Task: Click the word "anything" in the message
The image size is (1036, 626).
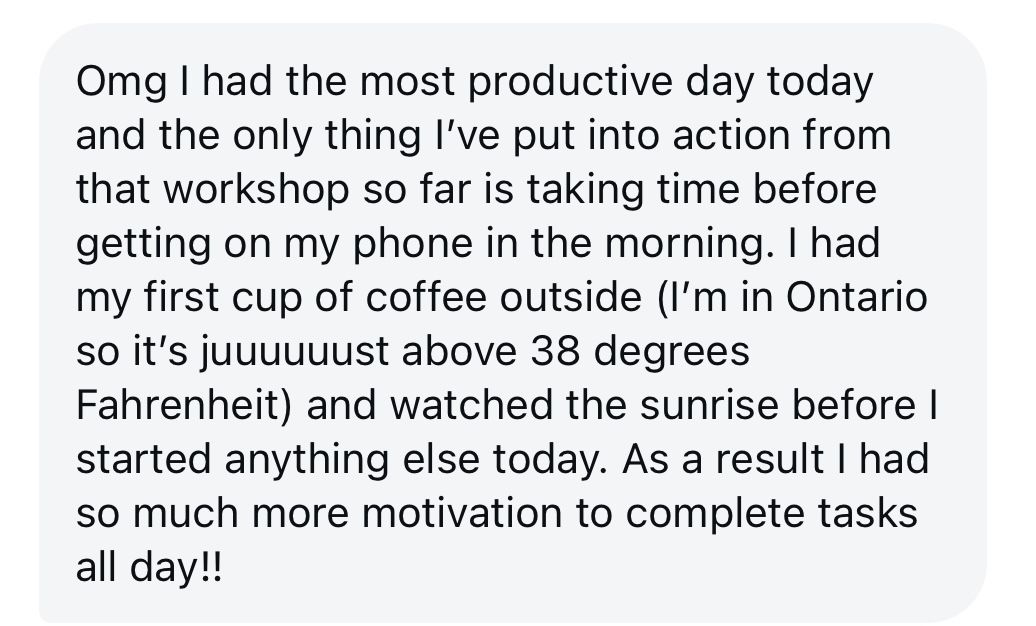Action: click(x=307, y=459)
